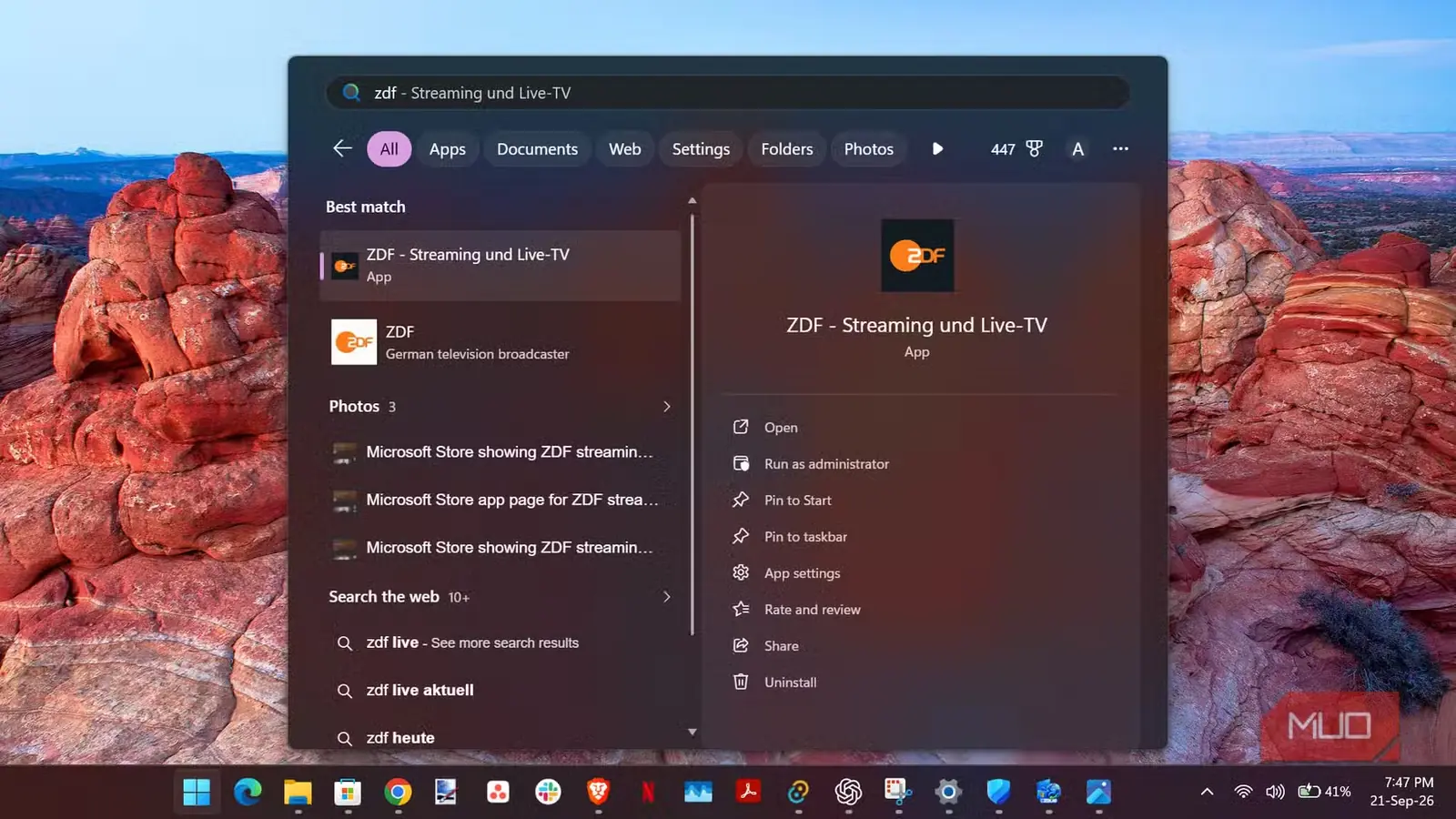Open Photos app from taskbar
1456x819 pixels.
(1098, 792)
